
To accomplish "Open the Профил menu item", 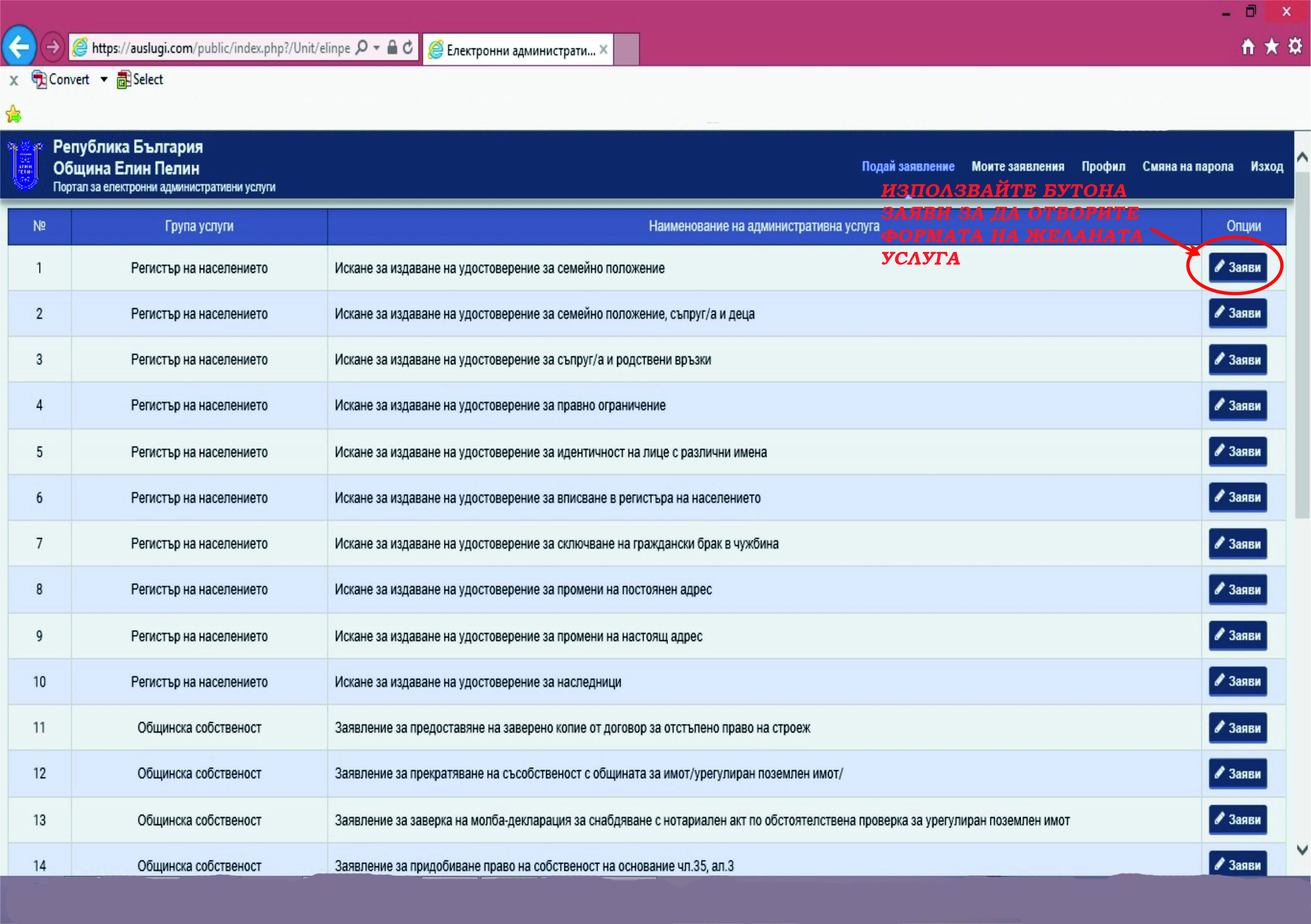I will [1103, 167].
